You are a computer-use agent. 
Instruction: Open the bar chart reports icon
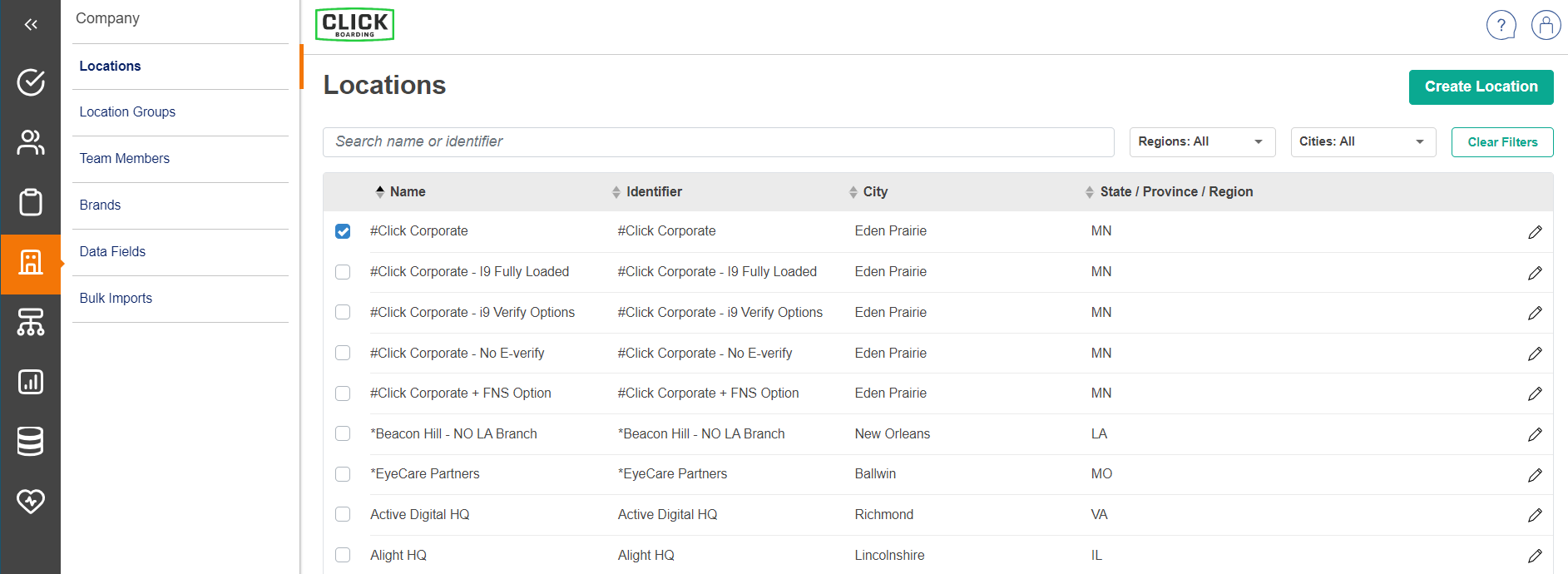tap(31, 382)
